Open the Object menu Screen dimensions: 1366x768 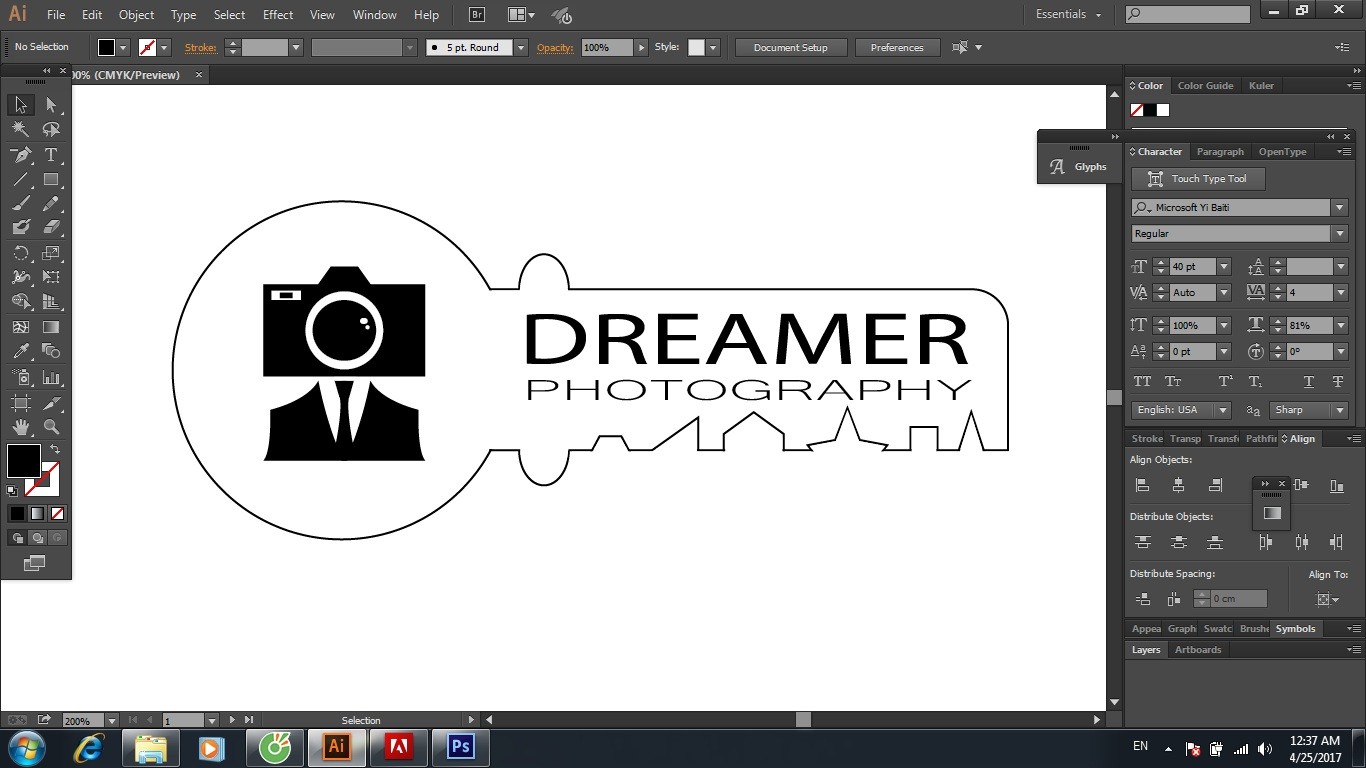(x=136, y=15)
